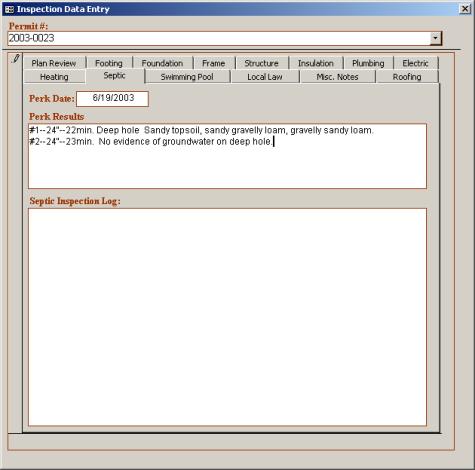The width and height of the screenshot is (475, 470).
Task: Open the Electric tab
Action: (415, 63)
